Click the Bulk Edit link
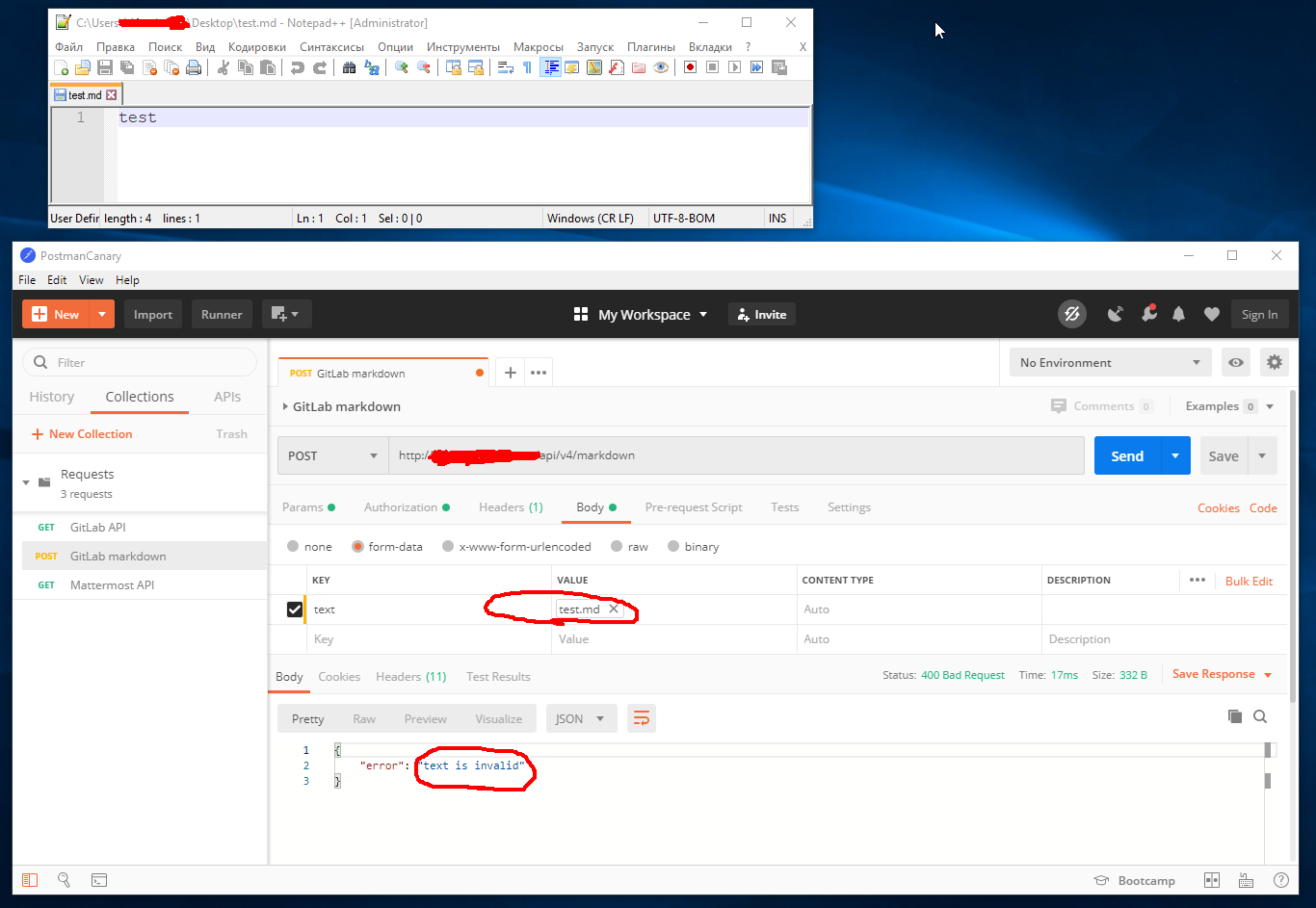Screen dimensions: 1316x908 pyautogui.click(x=1250, y=581)
